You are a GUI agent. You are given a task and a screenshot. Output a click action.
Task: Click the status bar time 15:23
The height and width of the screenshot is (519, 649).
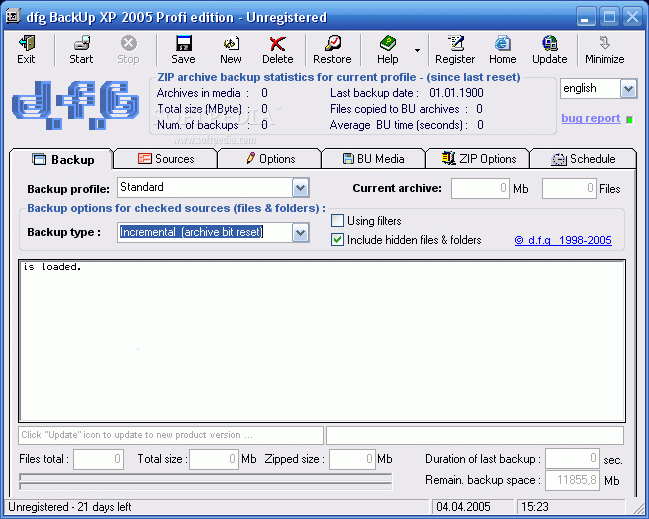(534, 507)
